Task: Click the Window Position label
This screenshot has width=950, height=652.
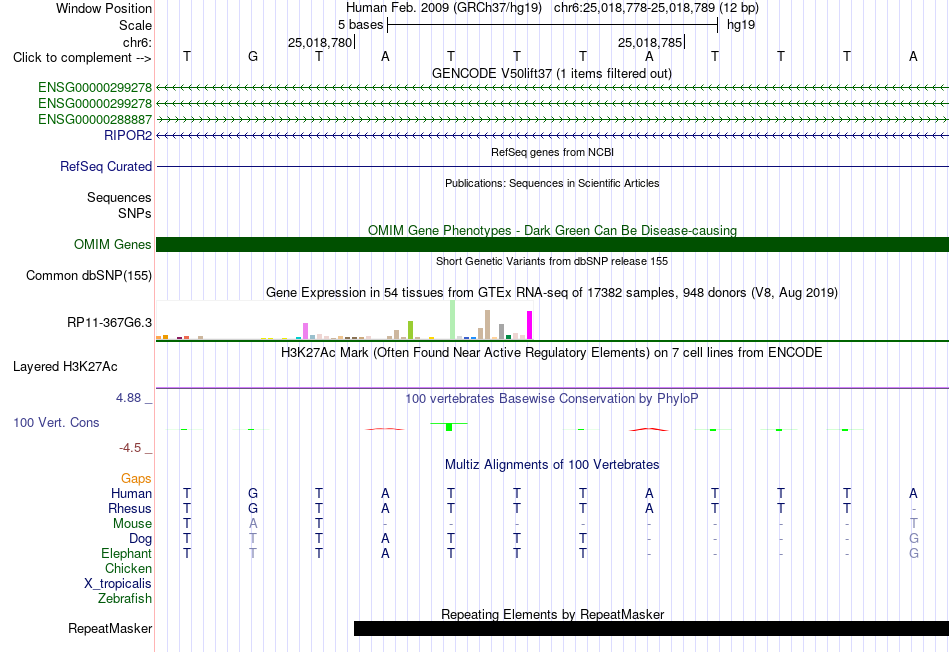Action: click(104, 8)
